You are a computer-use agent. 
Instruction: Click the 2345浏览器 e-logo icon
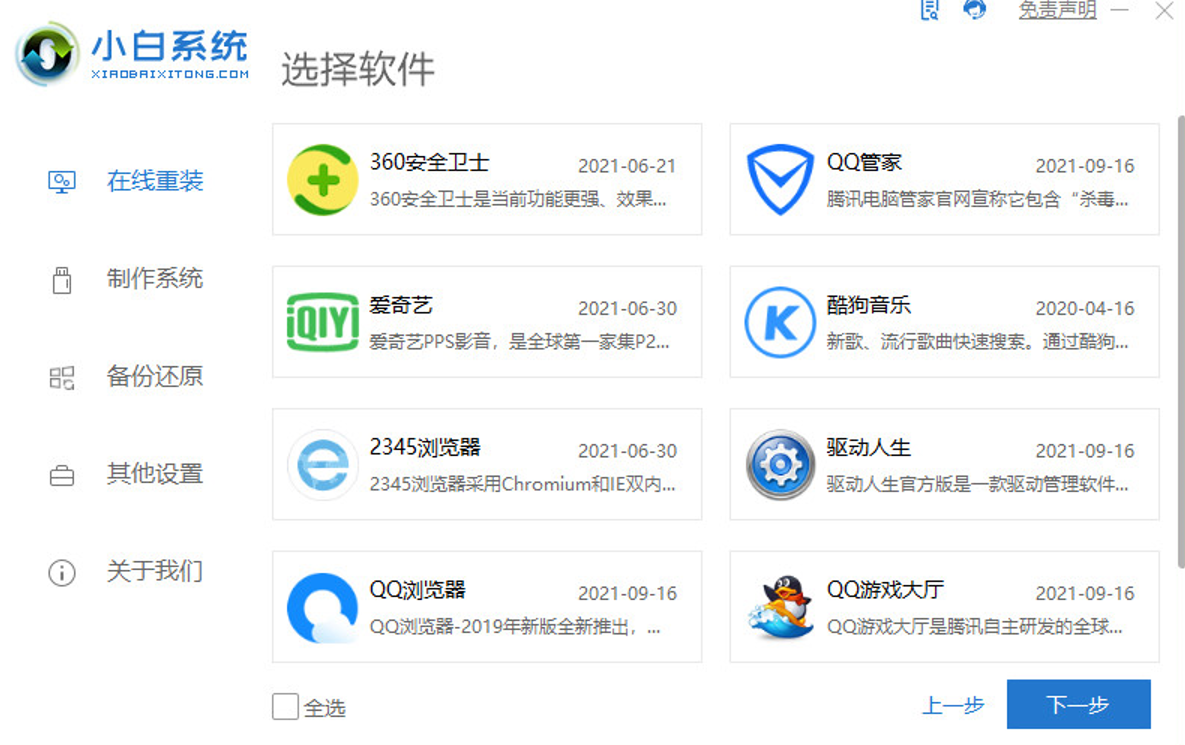coord(323,465)
